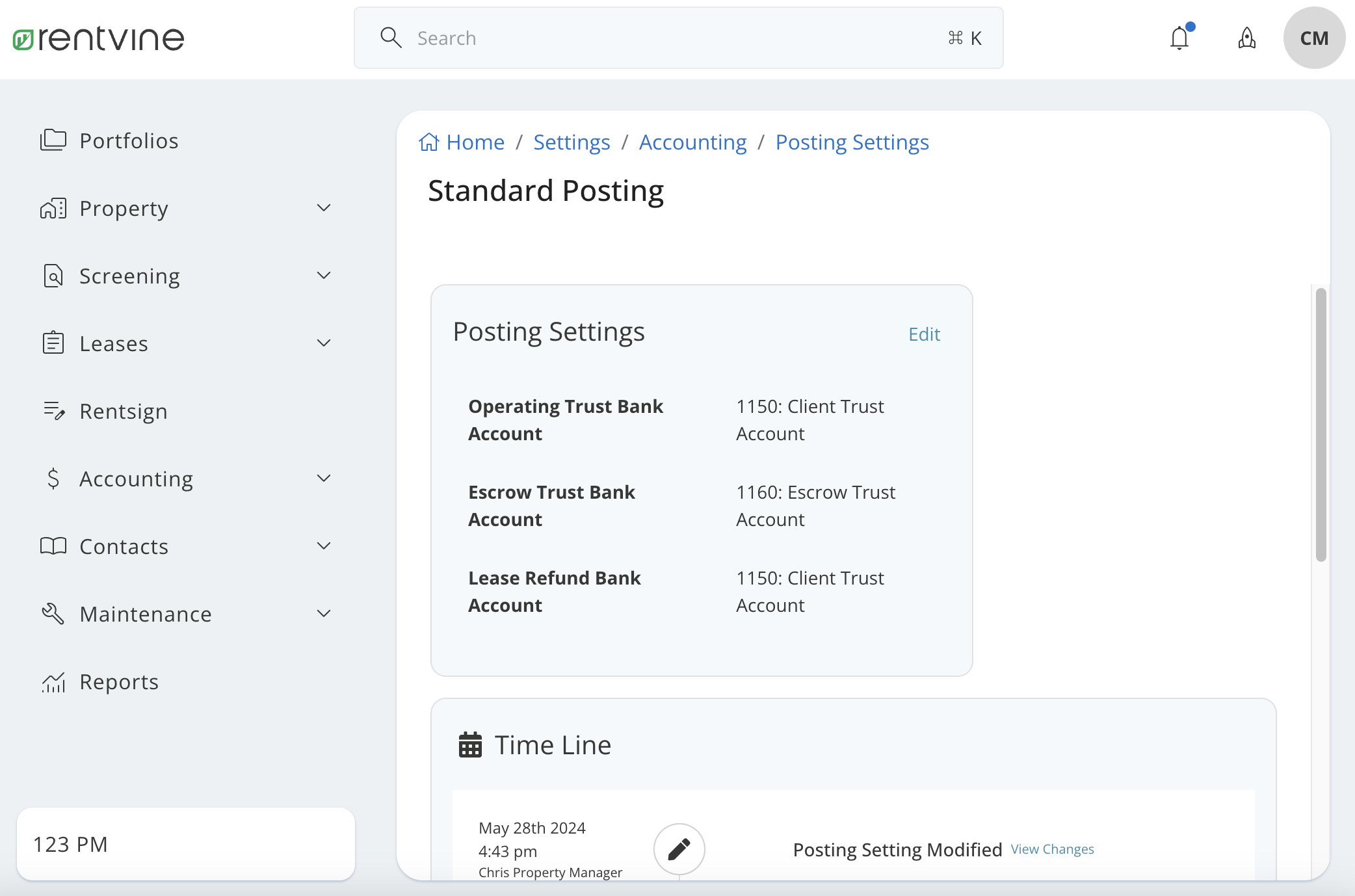Click the rocket icon in header

pyautogui.click(x=1246, y=38)
